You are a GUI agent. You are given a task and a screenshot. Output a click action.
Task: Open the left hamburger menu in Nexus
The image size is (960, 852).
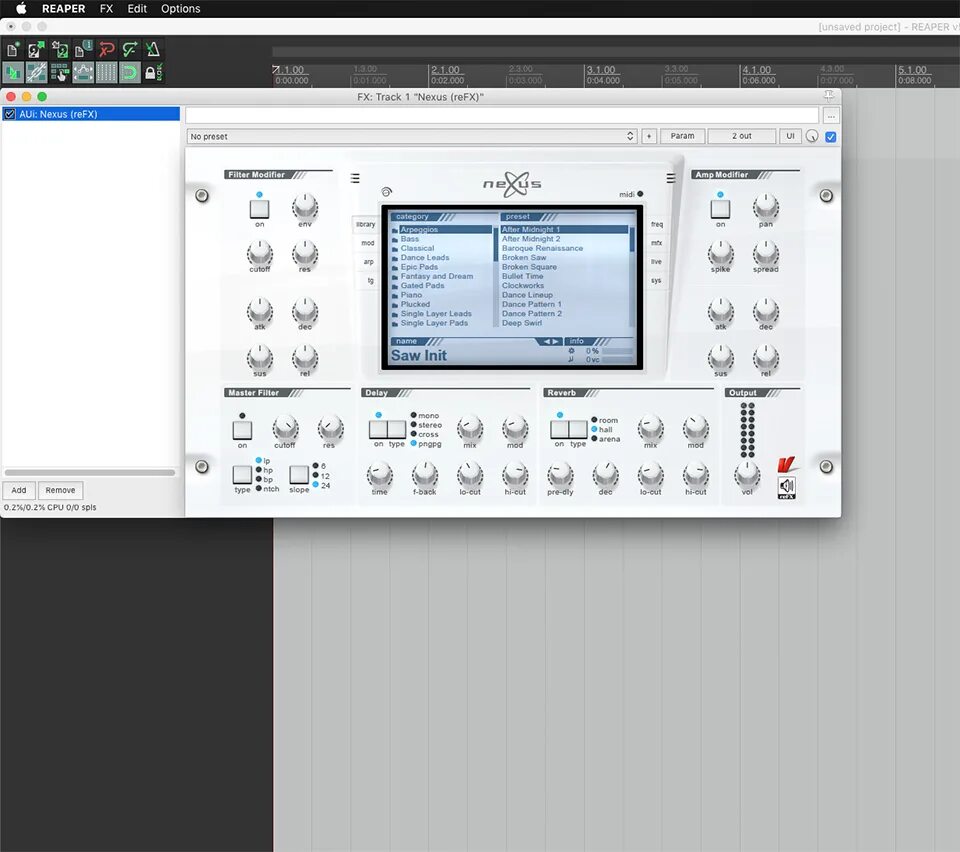pyautogui.click(x=355, y=178)
